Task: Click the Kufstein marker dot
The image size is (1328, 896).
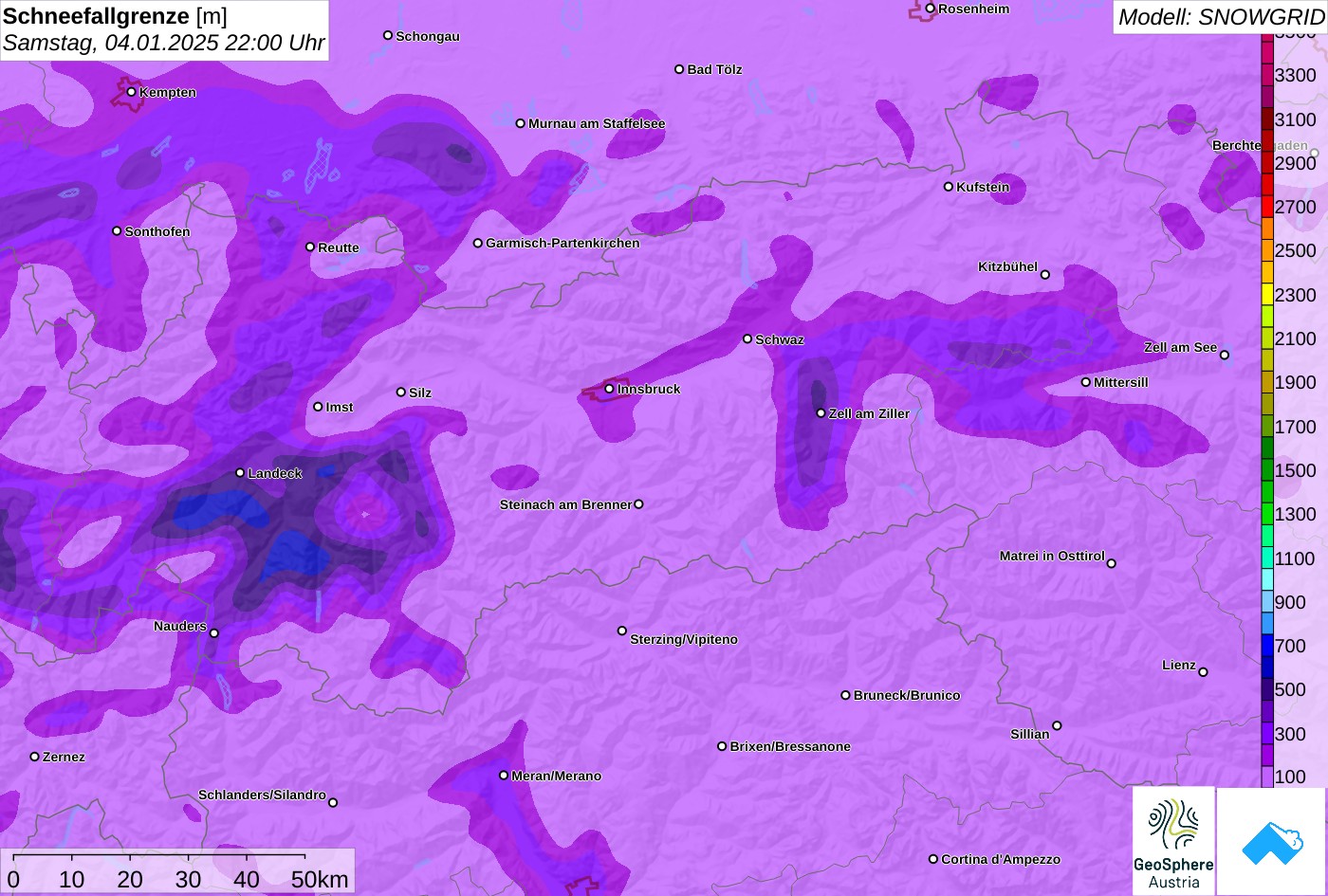Action: (949, 187)
